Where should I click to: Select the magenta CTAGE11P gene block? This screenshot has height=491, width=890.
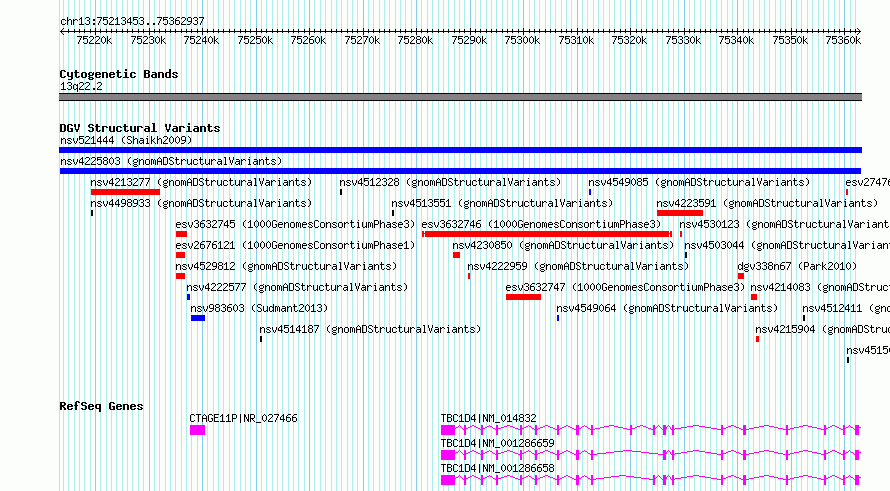click(x=198, y=430)
